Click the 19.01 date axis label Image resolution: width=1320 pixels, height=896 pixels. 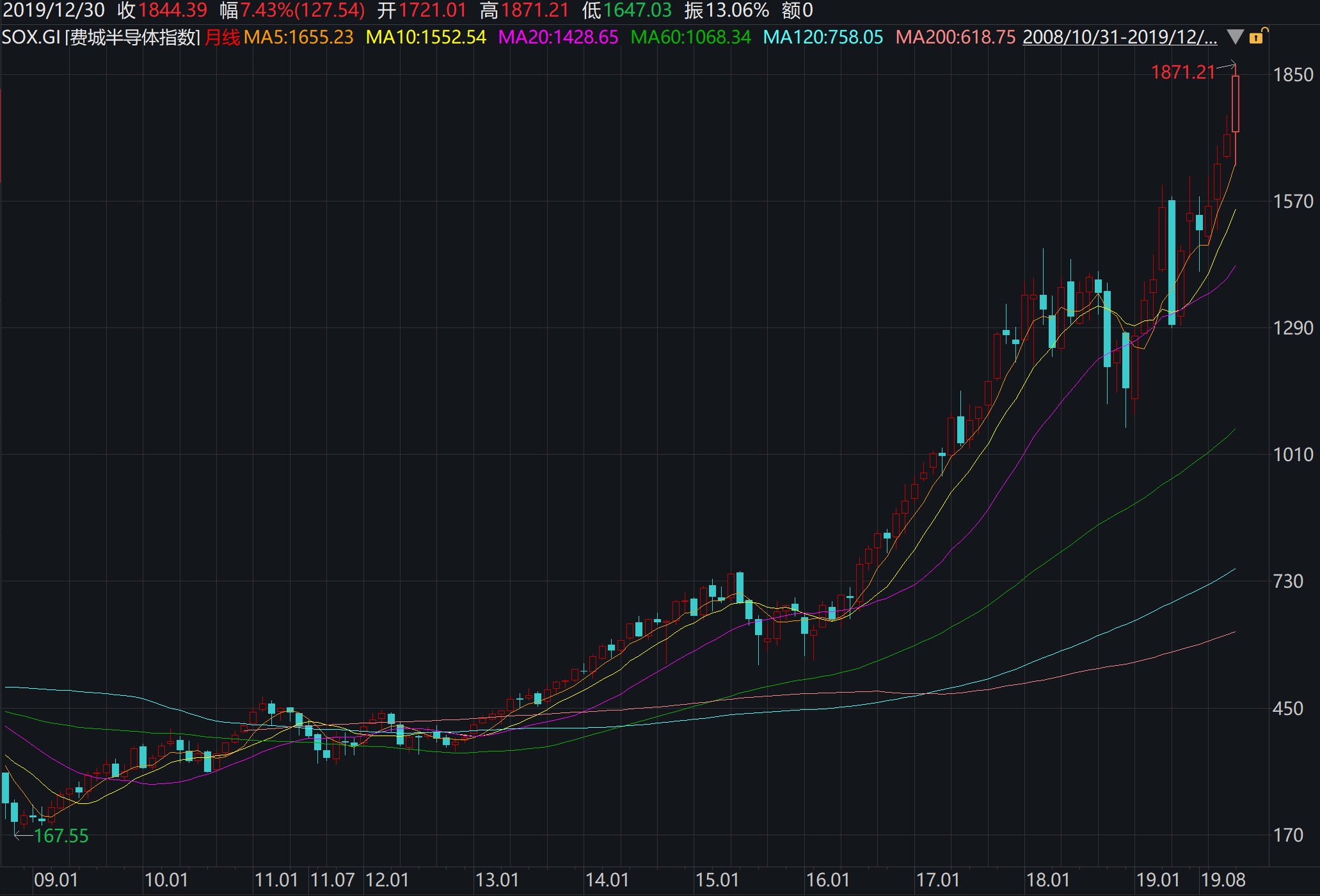click(x=1157, y=880)
